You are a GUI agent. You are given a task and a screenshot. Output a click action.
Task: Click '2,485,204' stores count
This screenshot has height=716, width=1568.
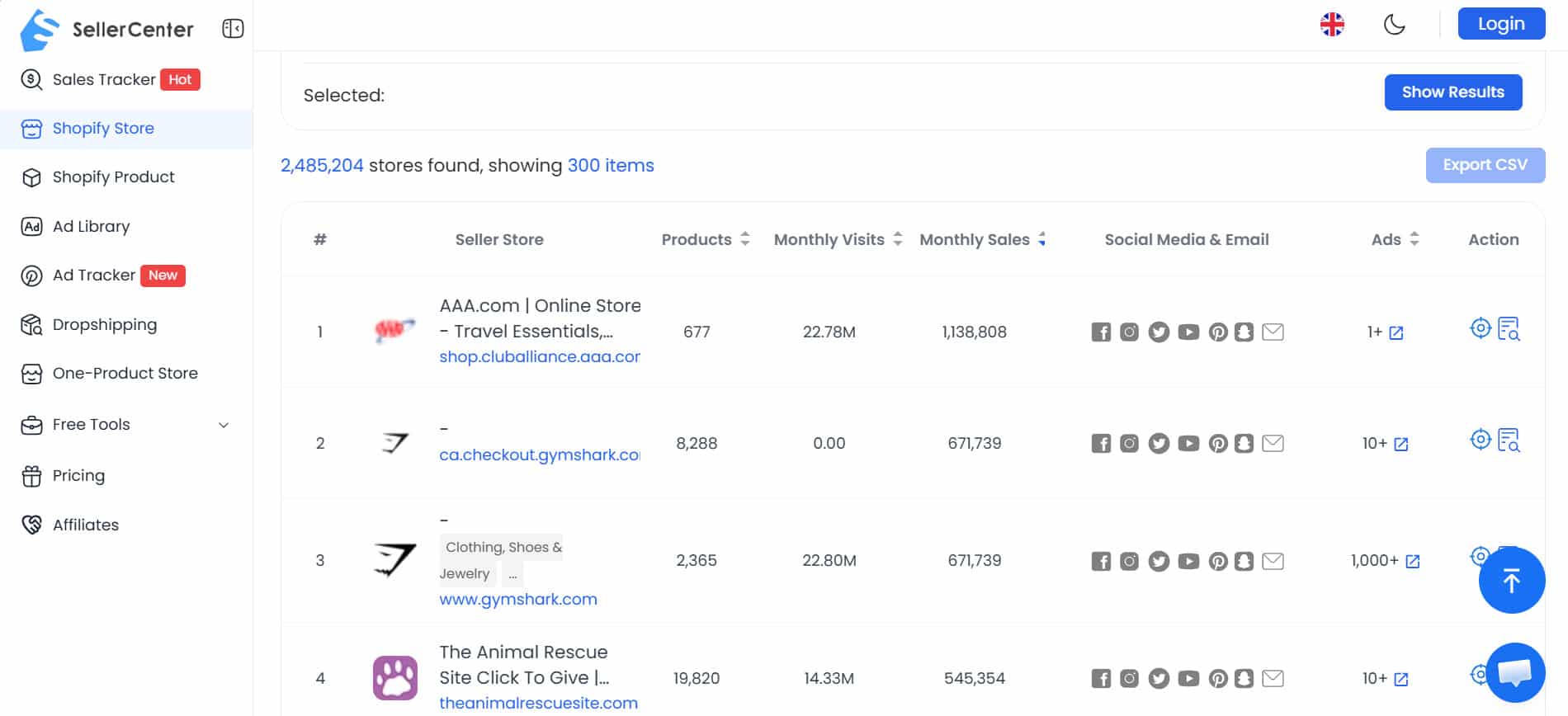322,166
